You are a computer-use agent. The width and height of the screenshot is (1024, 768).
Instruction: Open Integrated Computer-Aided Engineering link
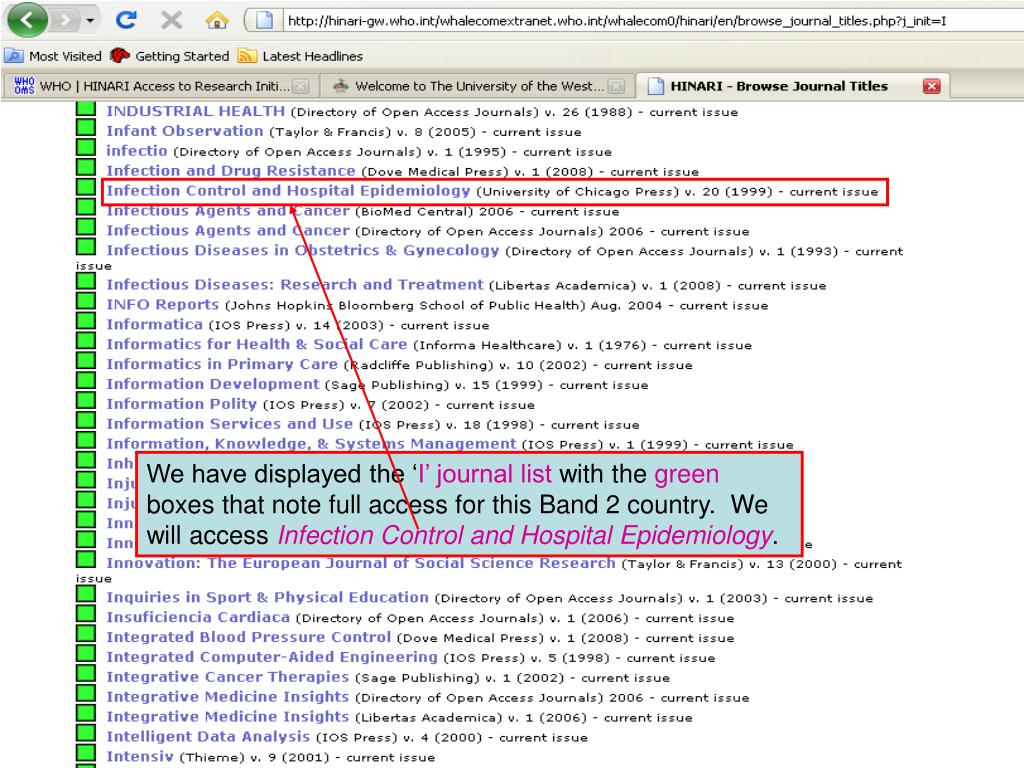(272, 657)
